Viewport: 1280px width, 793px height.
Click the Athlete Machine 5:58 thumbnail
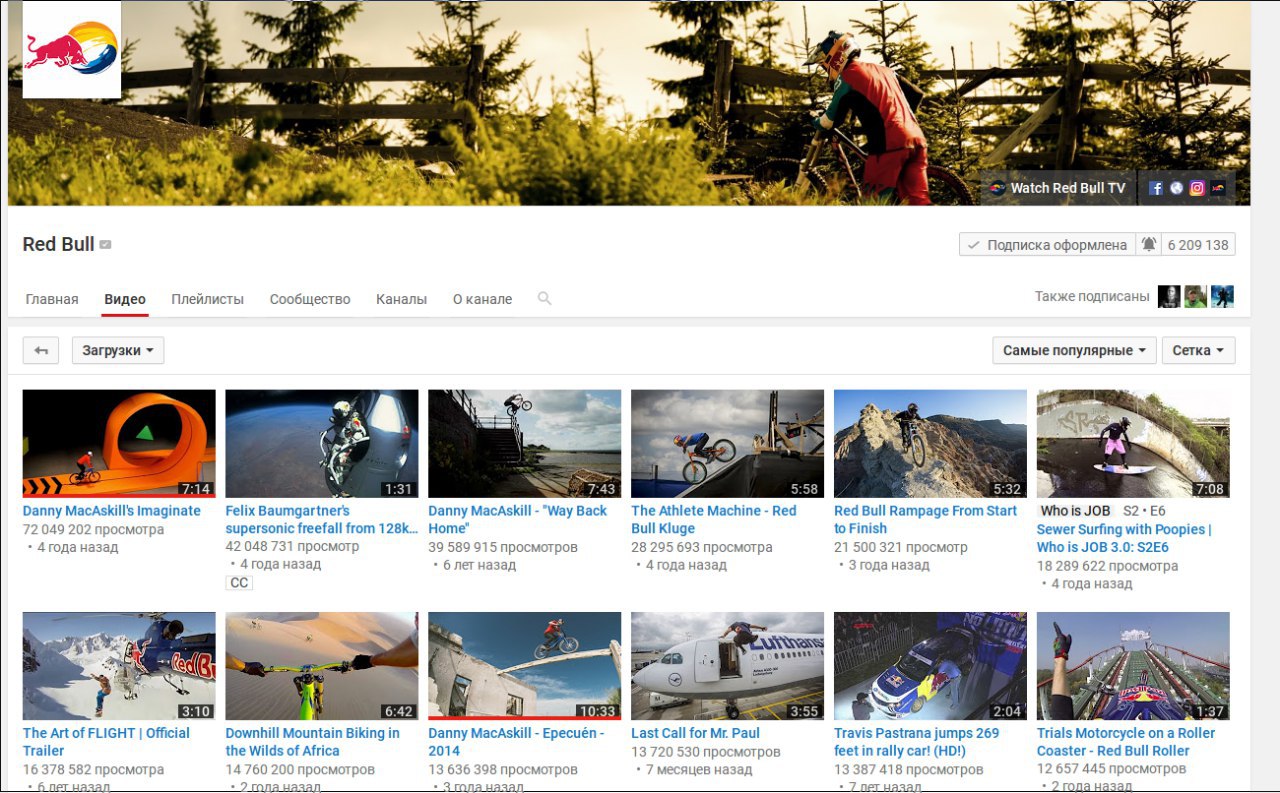728,444
